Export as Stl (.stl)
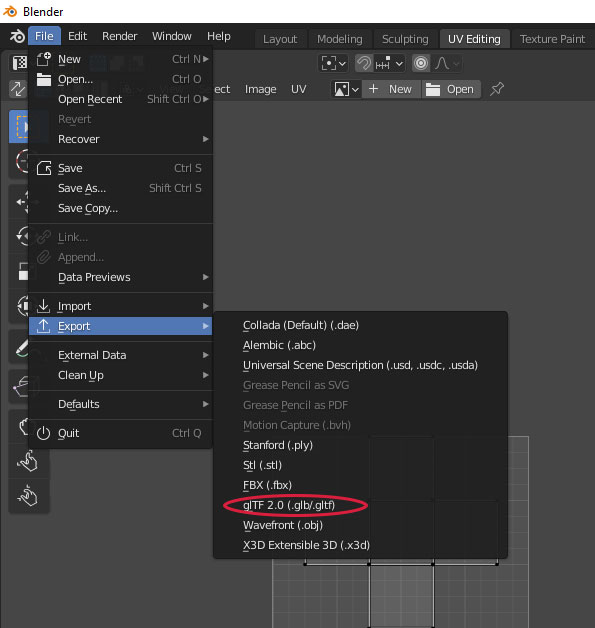 coord(360,465)
